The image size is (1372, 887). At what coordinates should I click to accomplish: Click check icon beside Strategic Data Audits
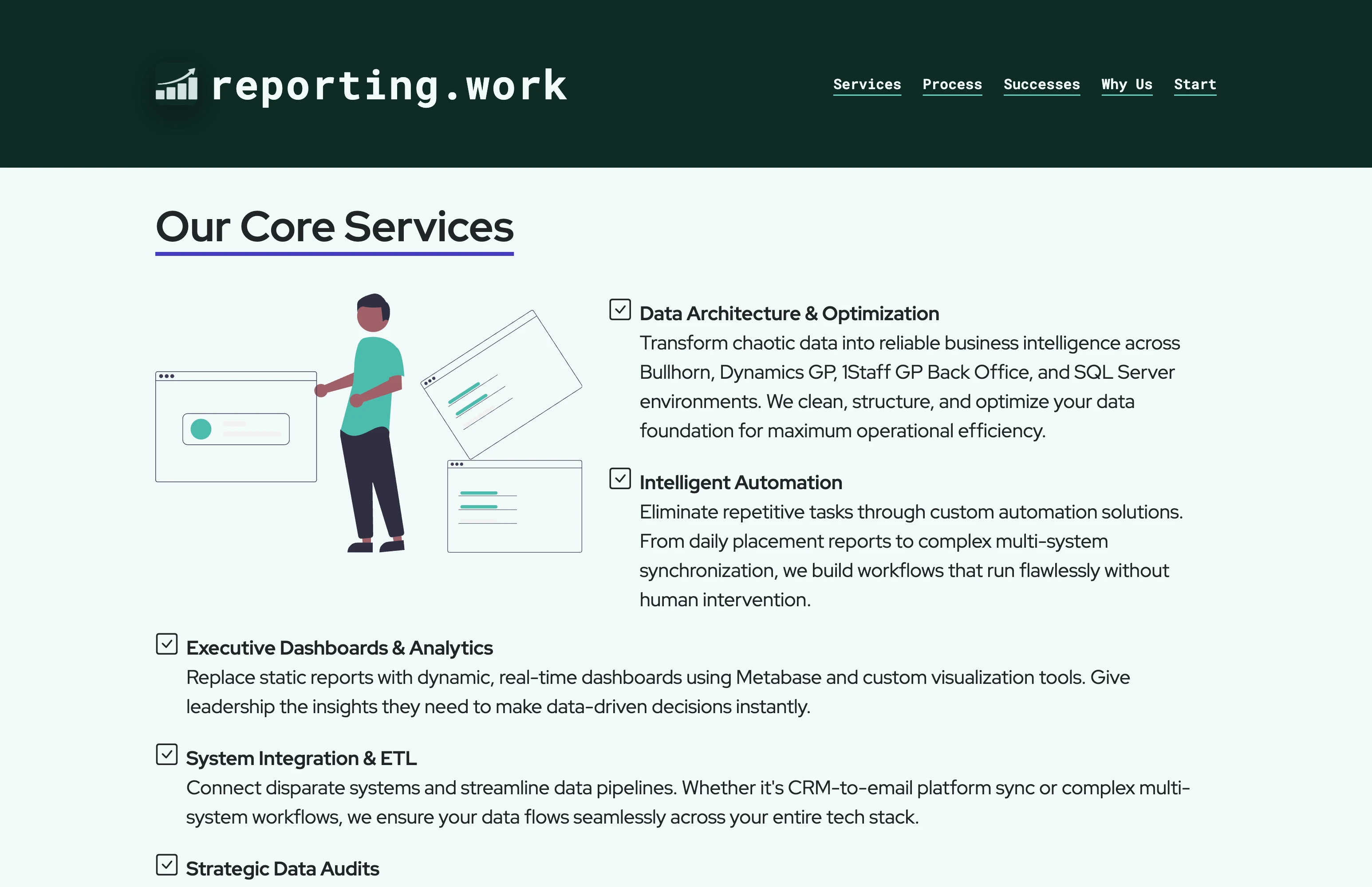[166, 864]
